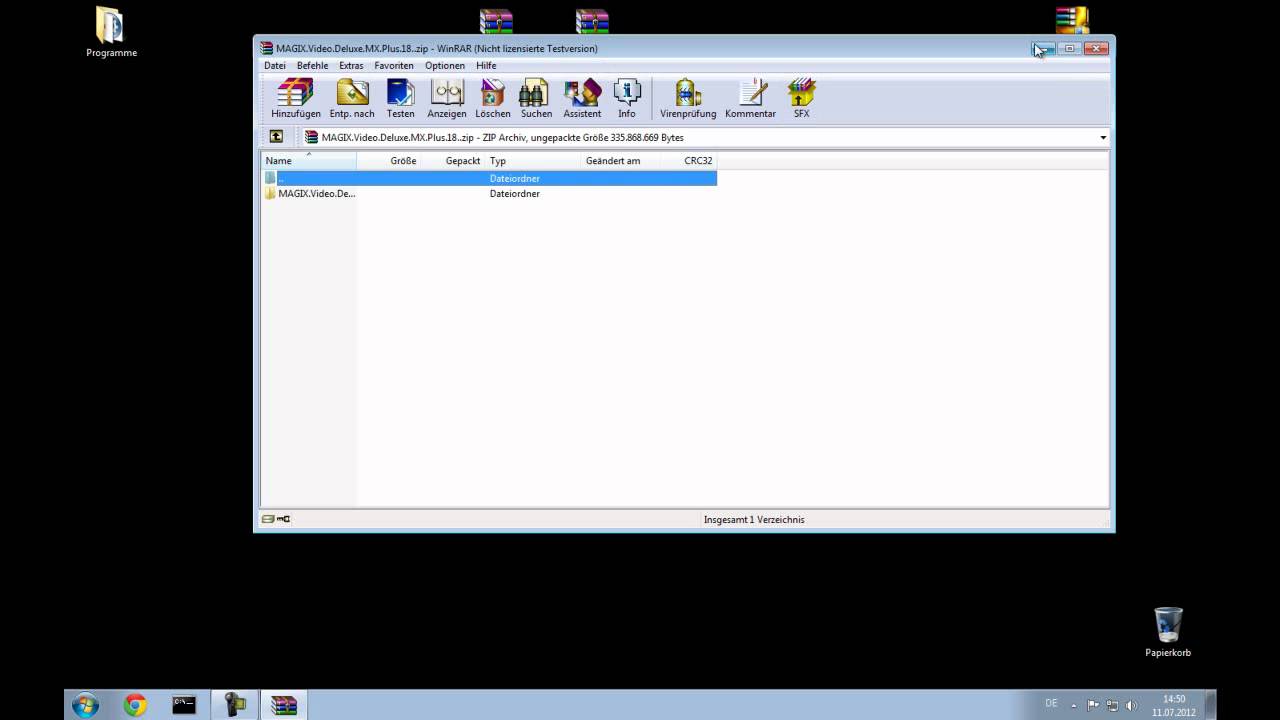Click the Hinzufügen toolbar icon
Viewport: 1280px width, 720px height.
point(296,99)
